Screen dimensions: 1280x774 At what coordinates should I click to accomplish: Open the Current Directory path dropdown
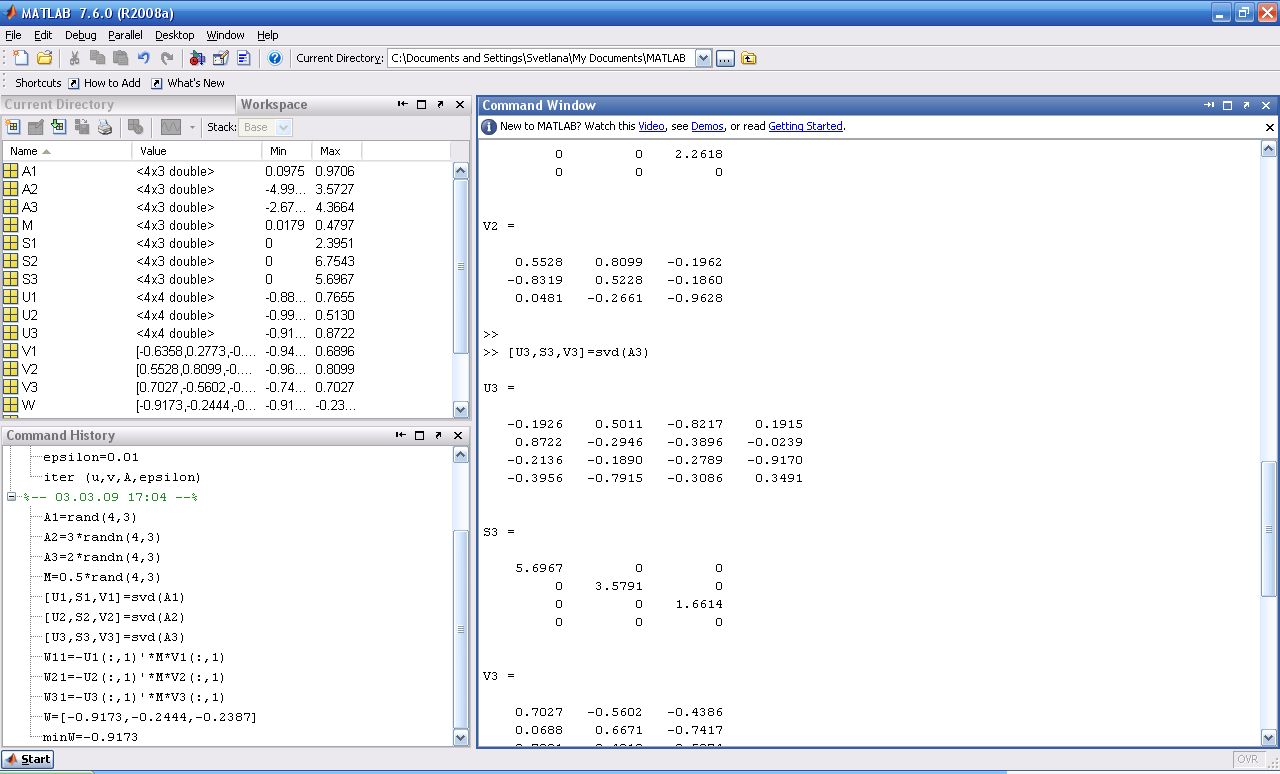703,58
